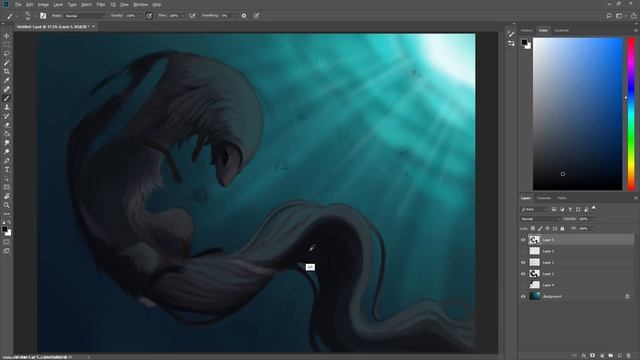Open the Image menu
This screenshot has width=640, height=360.
click(43, 4)
